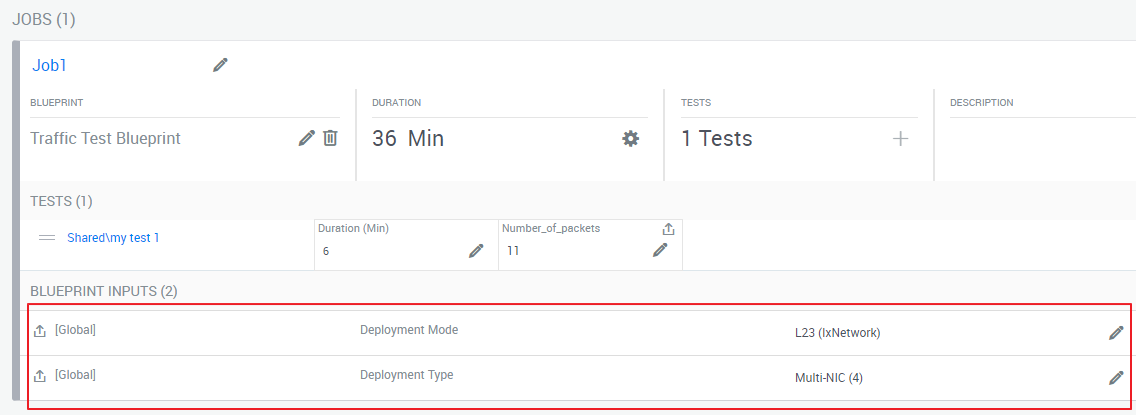
Task: Grab the drag handle beside my test 1
Action: 46,238
